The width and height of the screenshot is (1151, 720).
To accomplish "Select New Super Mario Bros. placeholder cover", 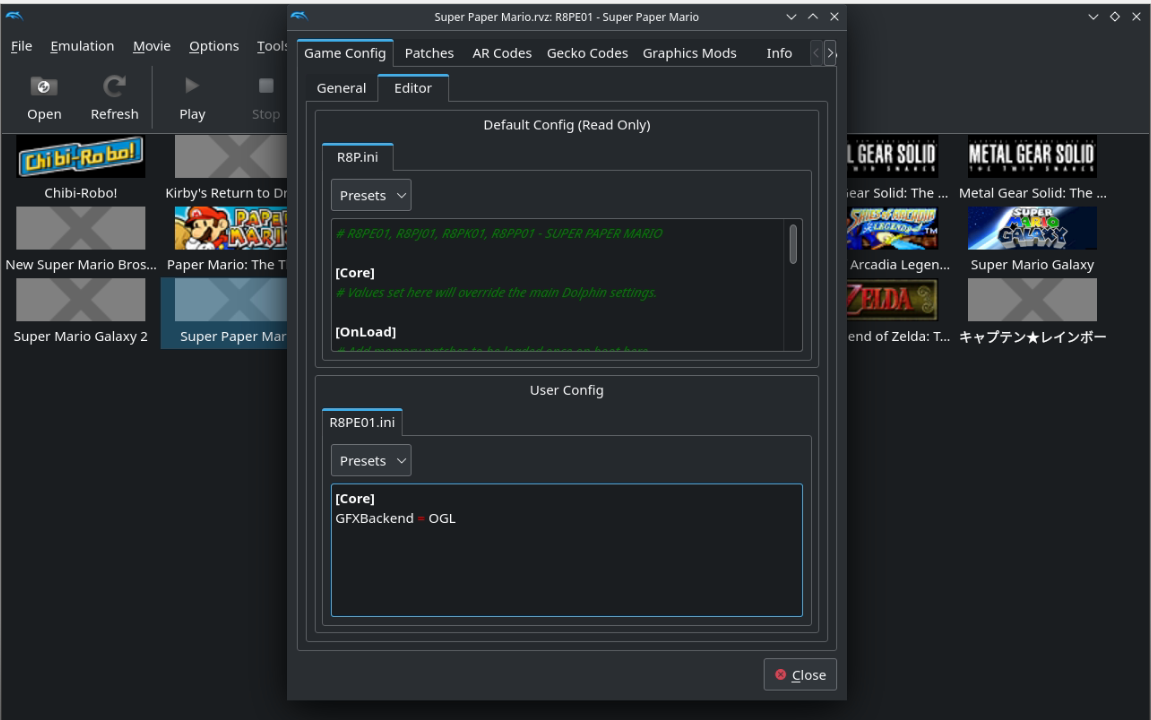I will (81, 228).
